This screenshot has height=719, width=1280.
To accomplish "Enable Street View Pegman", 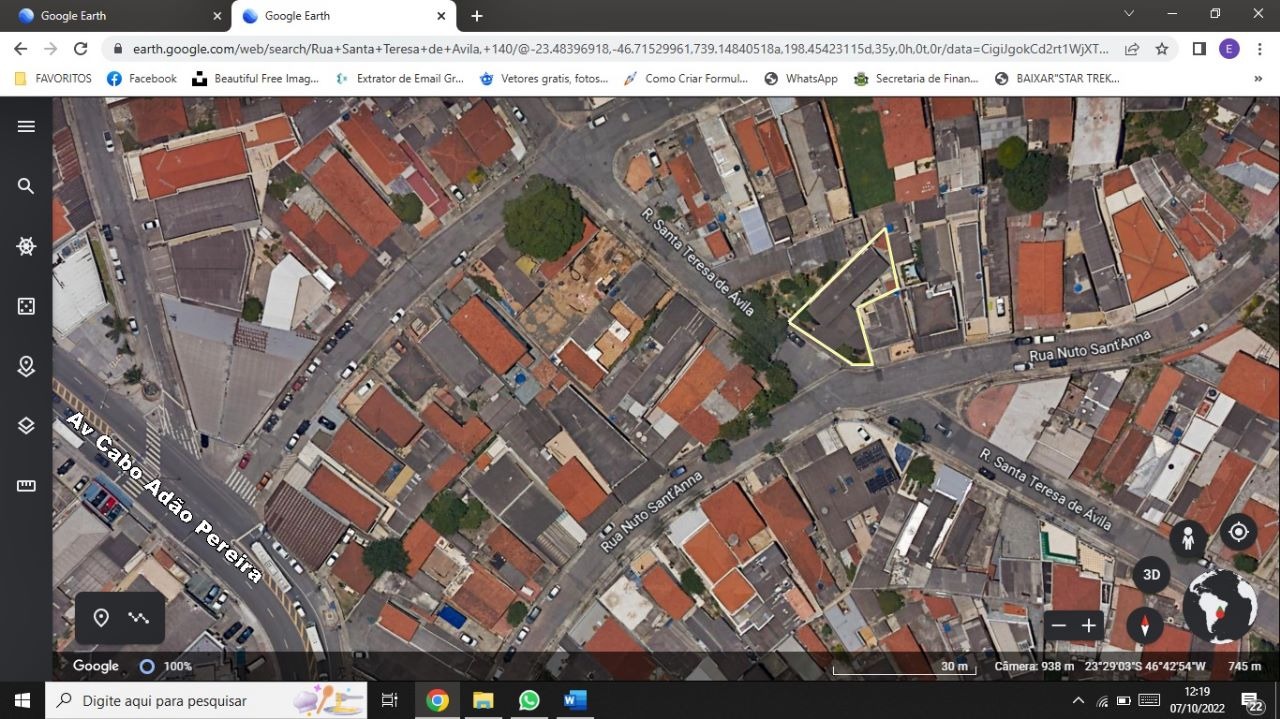I will tap(1188, 539).
